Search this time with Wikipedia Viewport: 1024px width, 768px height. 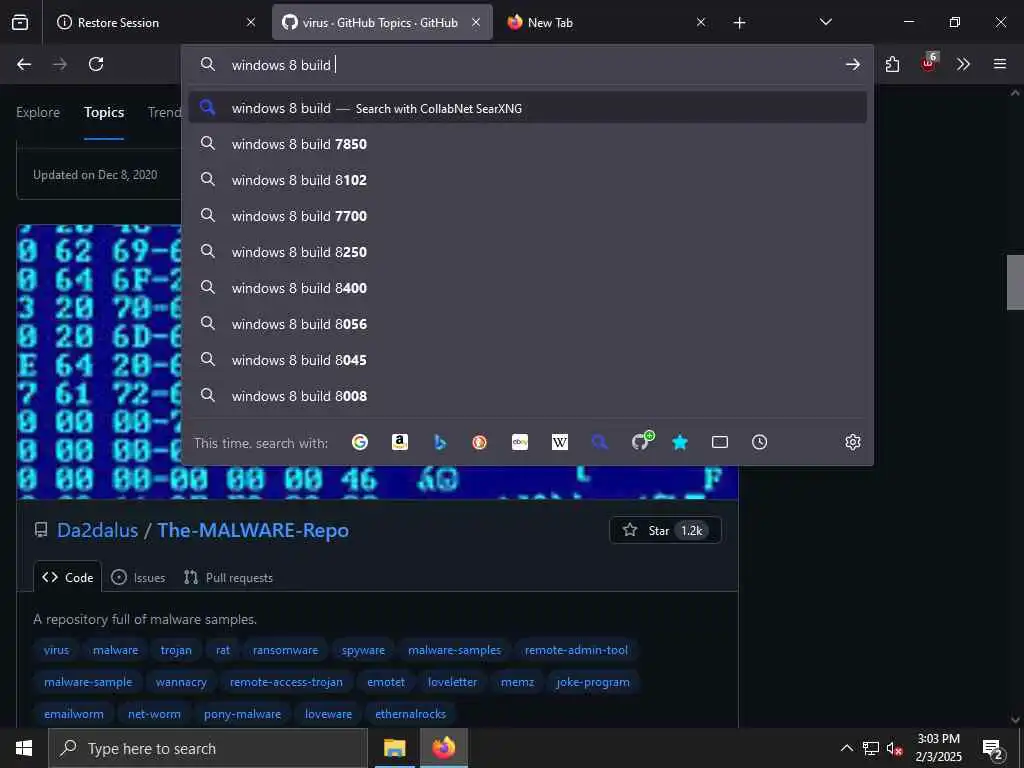[x=560, y=442]
